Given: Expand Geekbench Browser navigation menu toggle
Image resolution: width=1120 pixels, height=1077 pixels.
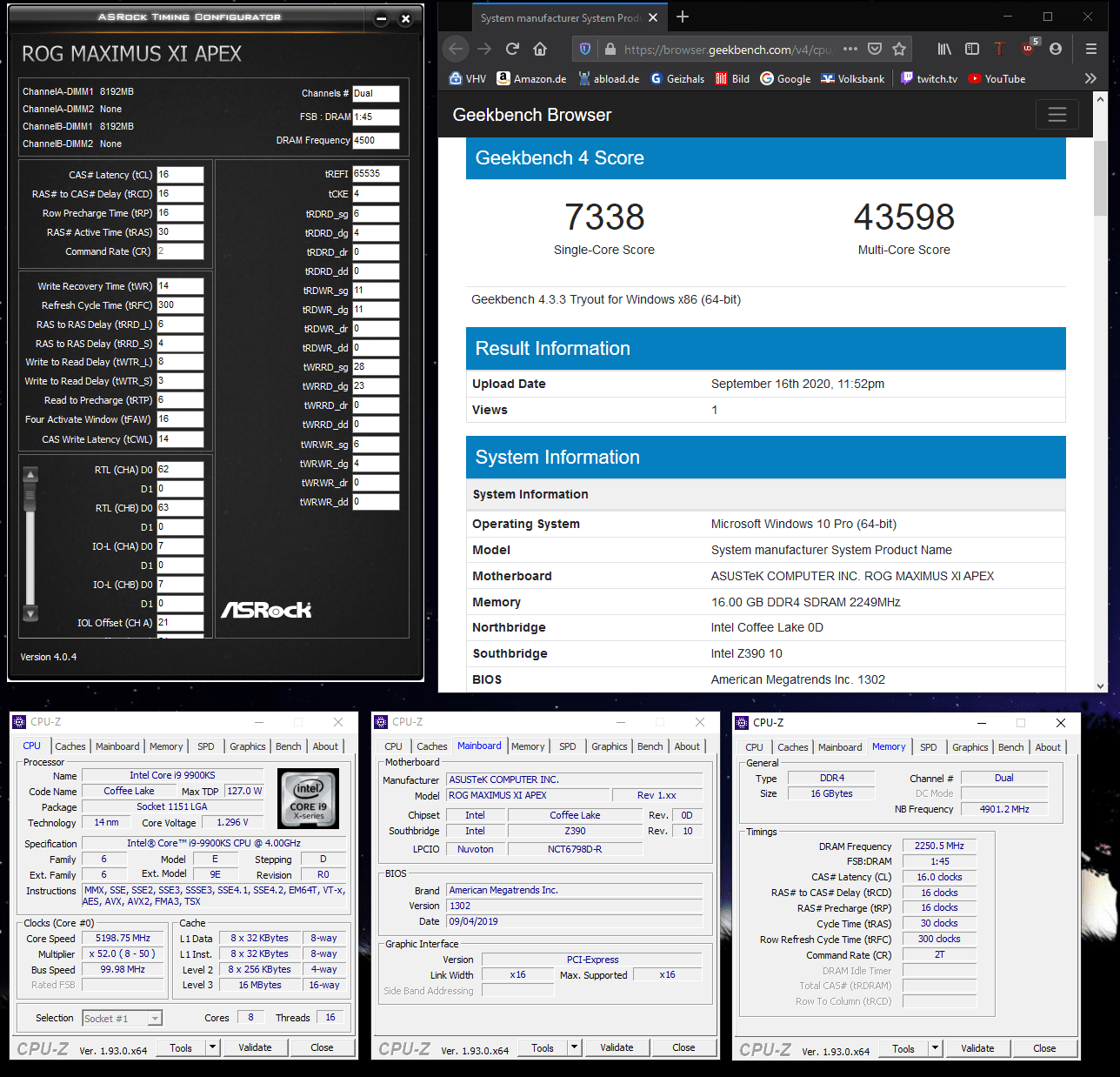Looking at the screenshot, I should pyautogui.click(x=1057, y=115).
